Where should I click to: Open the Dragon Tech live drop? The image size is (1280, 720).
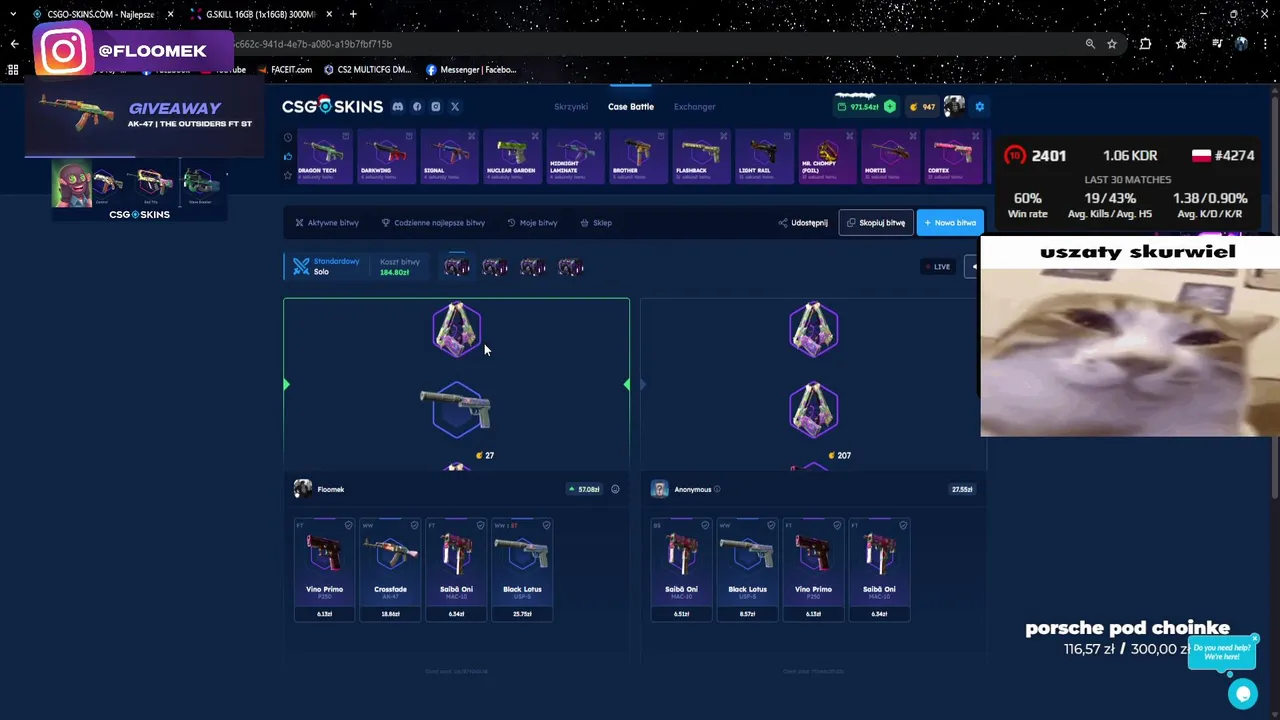[324, 156]
